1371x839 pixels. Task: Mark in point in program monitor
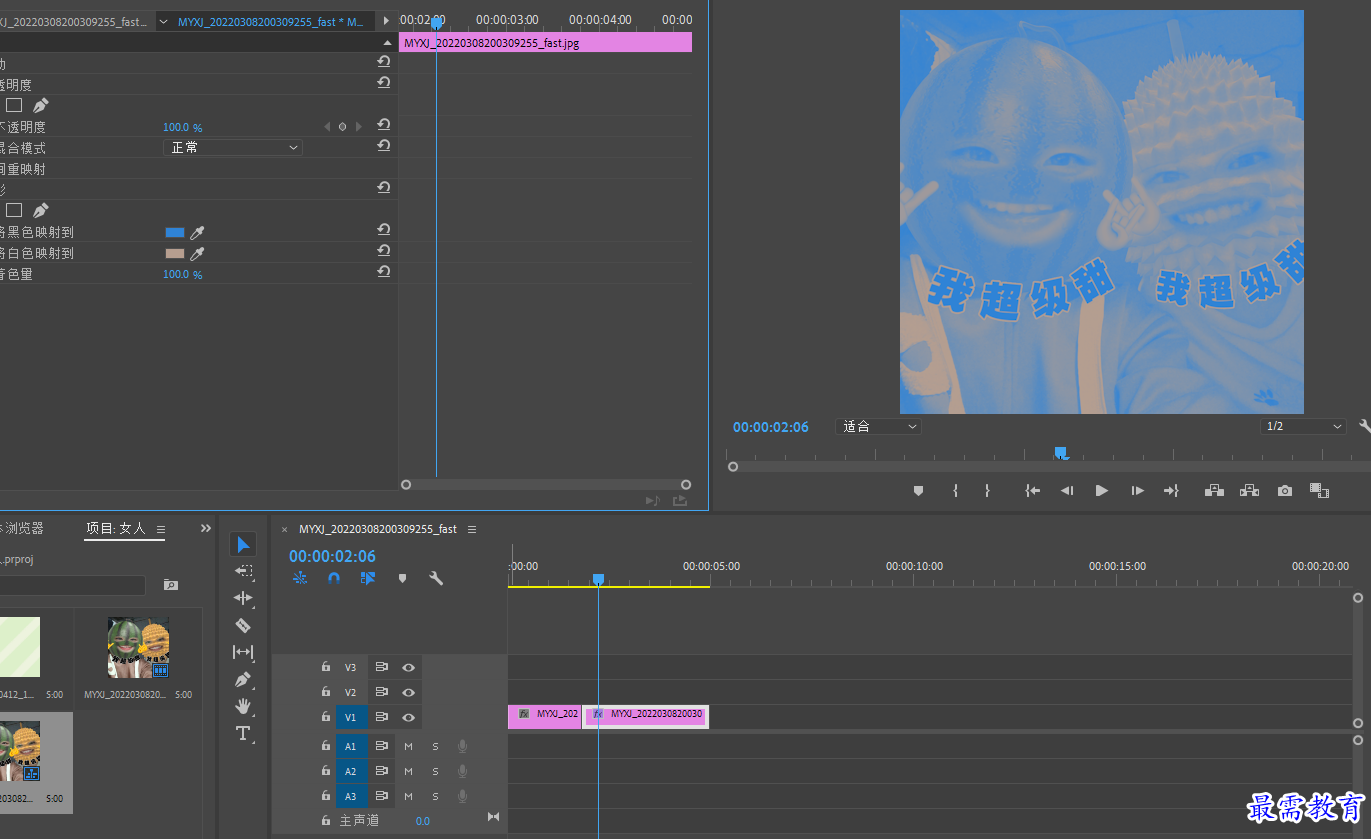955,491
